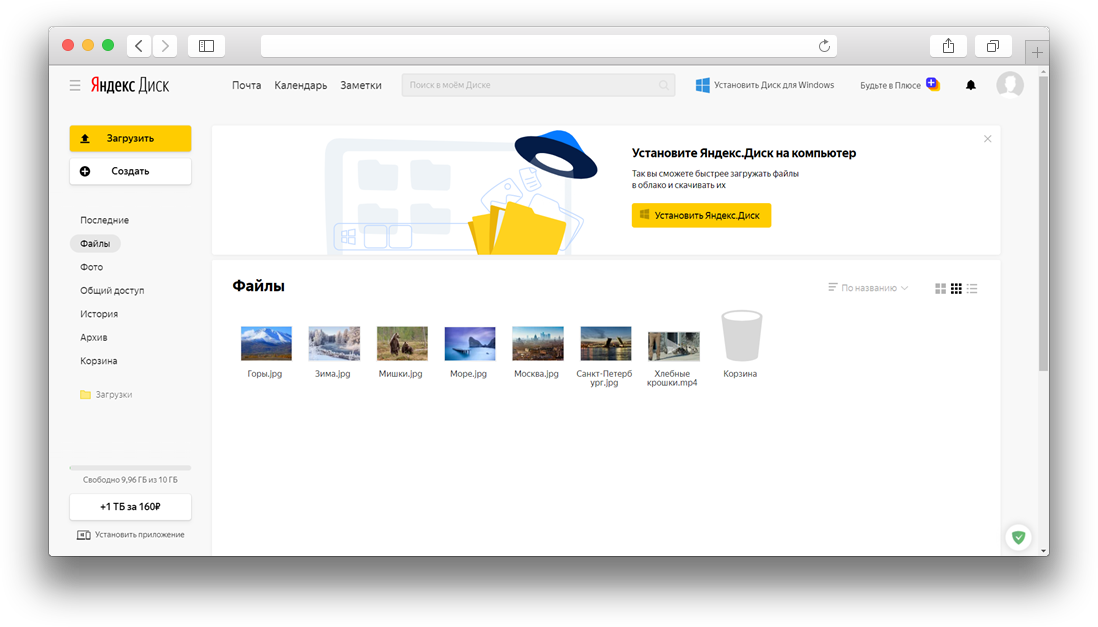Expand the share options in the browser toolbar

pos(948,45)
